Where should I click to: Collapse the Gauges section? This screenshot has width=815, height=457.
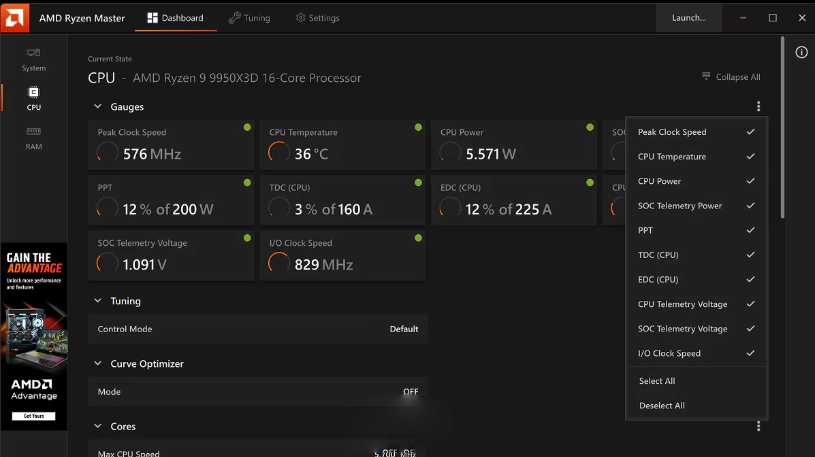click(x=98, y=107)
